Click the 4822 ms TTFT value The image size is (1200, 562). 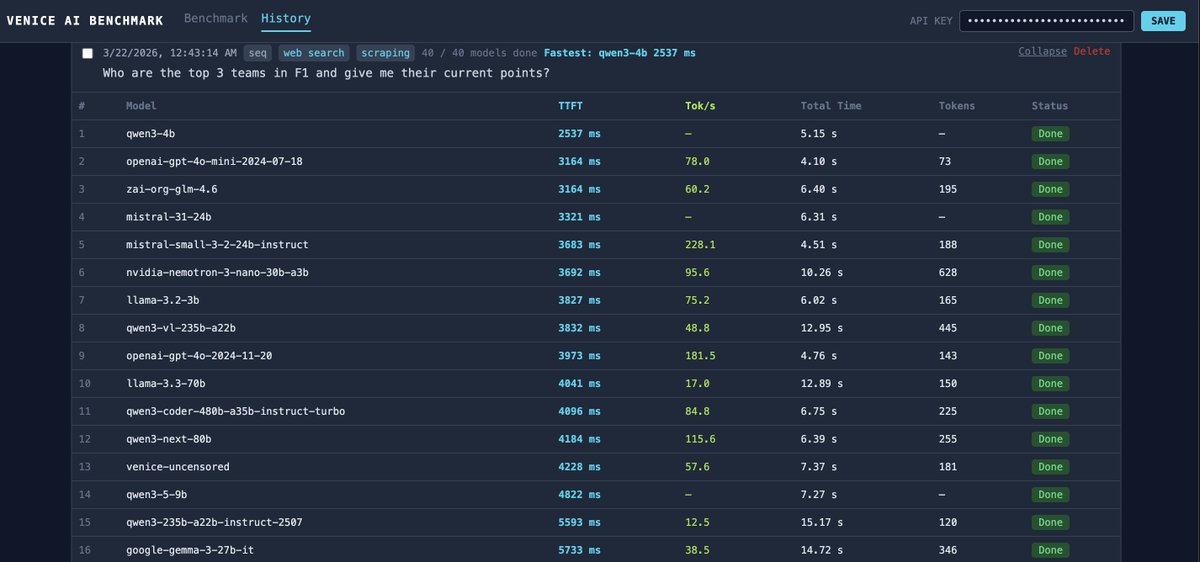tap(580, 494)
